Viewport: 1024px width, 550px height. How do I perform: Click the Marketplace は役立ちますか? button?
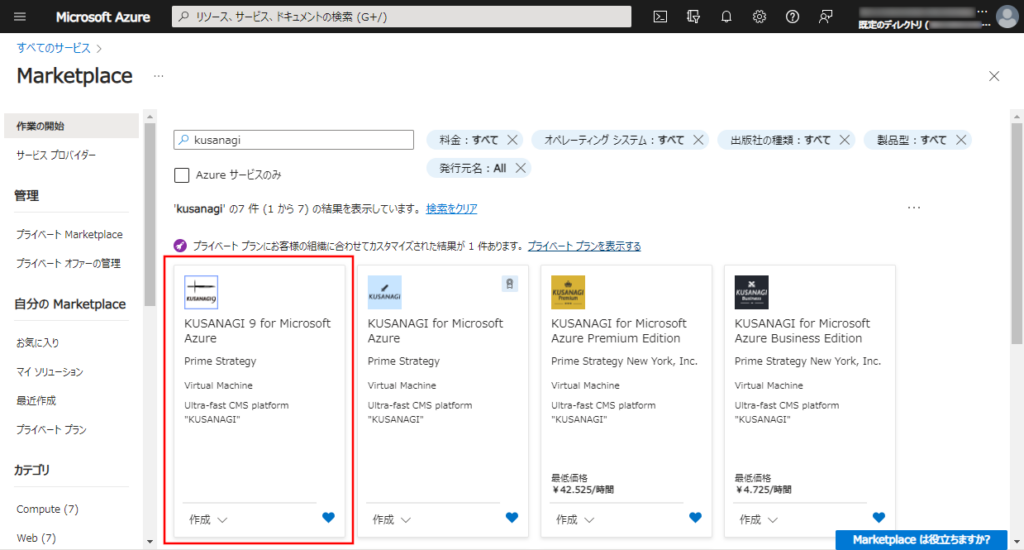921,540
